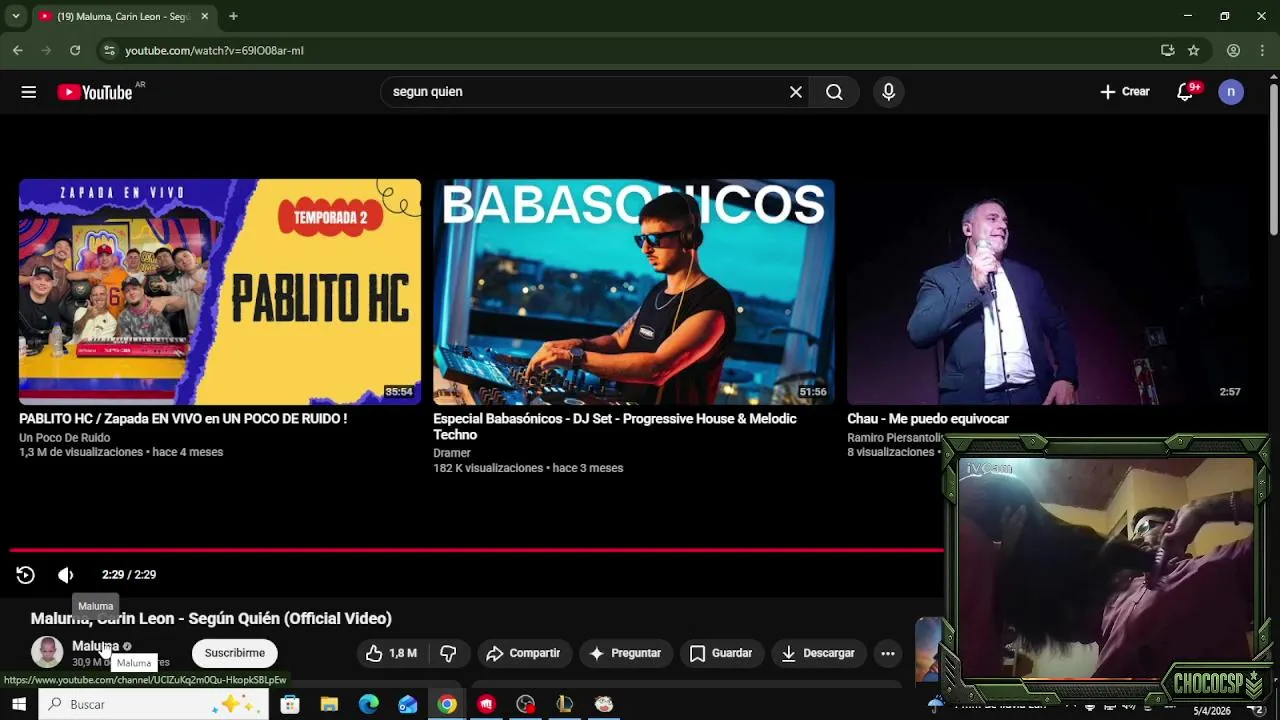Click the taskbar Buscar search box
1280x720 pixels.
[x=154, y=704]
